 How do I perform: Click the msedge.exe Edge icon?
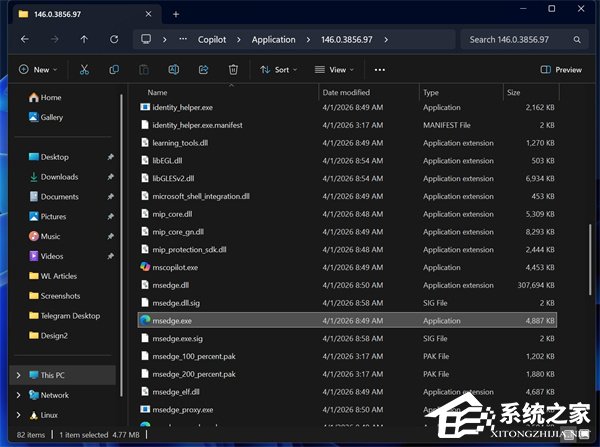[x=145, y=320]
